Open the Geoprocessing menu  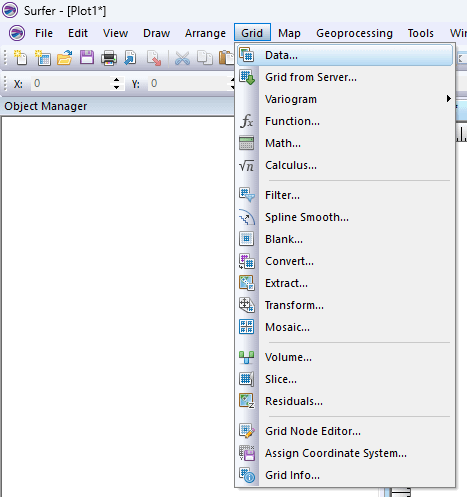tap(354, 33)
